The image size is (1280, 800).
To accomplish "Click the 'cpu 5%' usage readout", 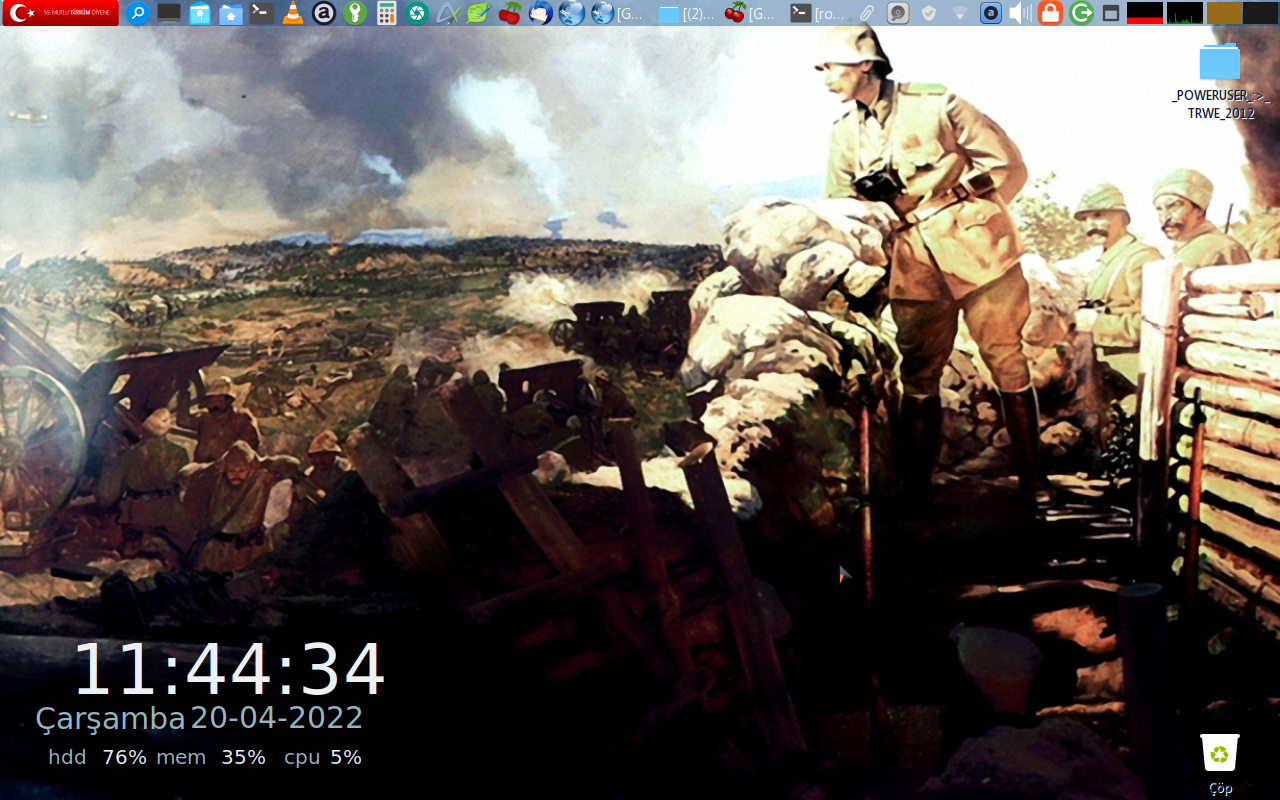I will click(x=323, y=757).
